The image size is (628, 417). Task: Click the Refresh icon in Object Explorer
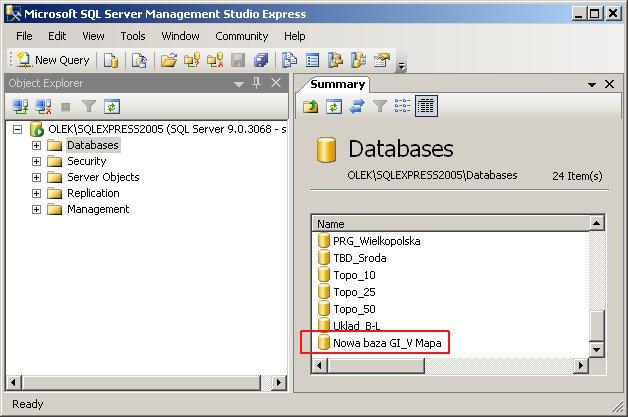click(x=112, y=107)
